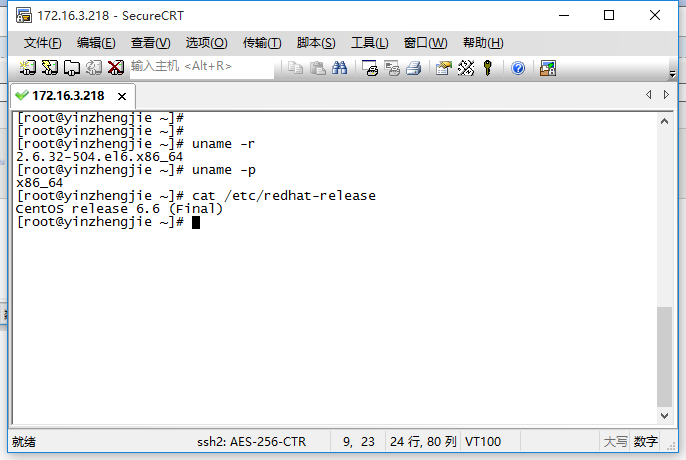Click the uname -p command line
The width and height of the screenshot is (686, 460).
click(136, 170)
